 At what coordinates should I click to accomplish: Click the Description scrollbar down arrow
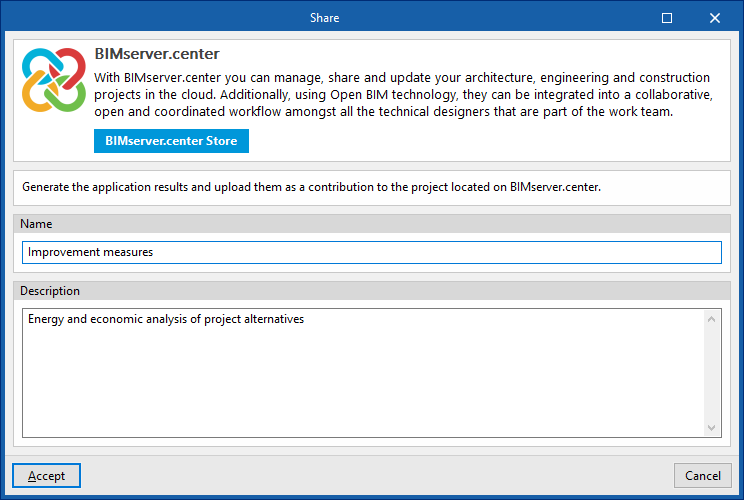click(712, 427)
